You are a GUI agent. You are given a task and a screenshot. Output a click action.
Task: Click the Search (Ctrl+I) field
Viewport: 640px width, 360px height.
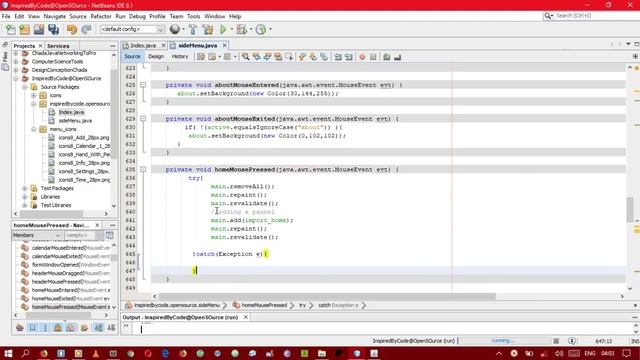coord(591,16)
